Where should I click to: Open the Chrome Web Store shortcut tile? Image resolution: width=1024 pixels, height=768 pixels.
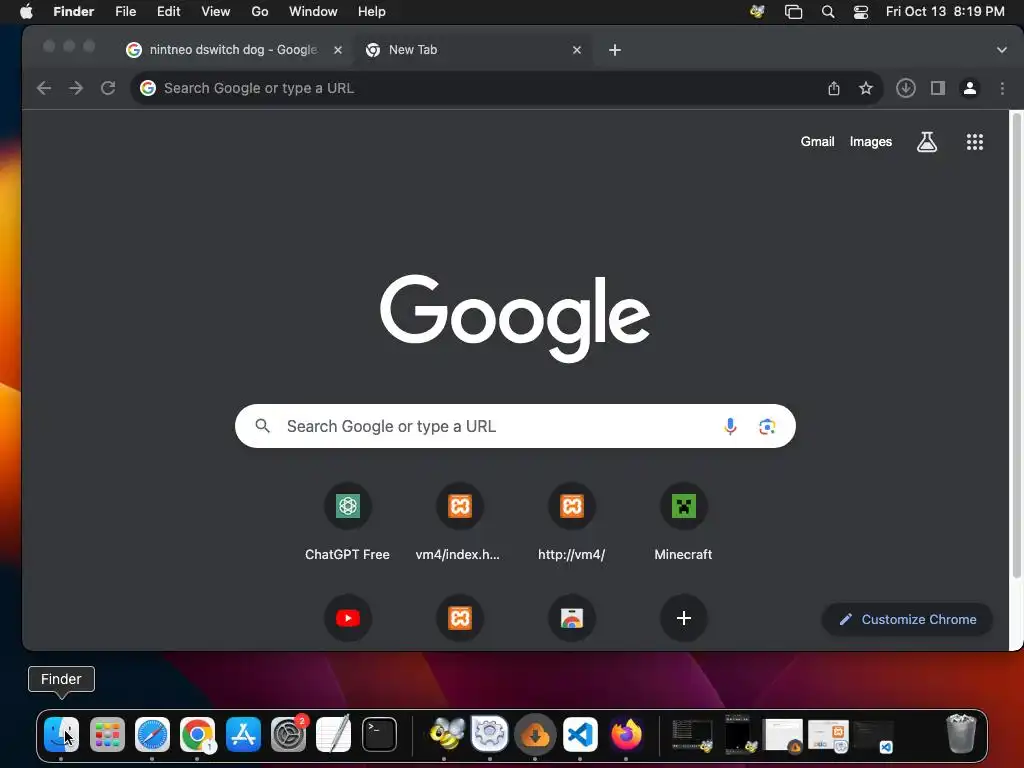coord(571,618)
